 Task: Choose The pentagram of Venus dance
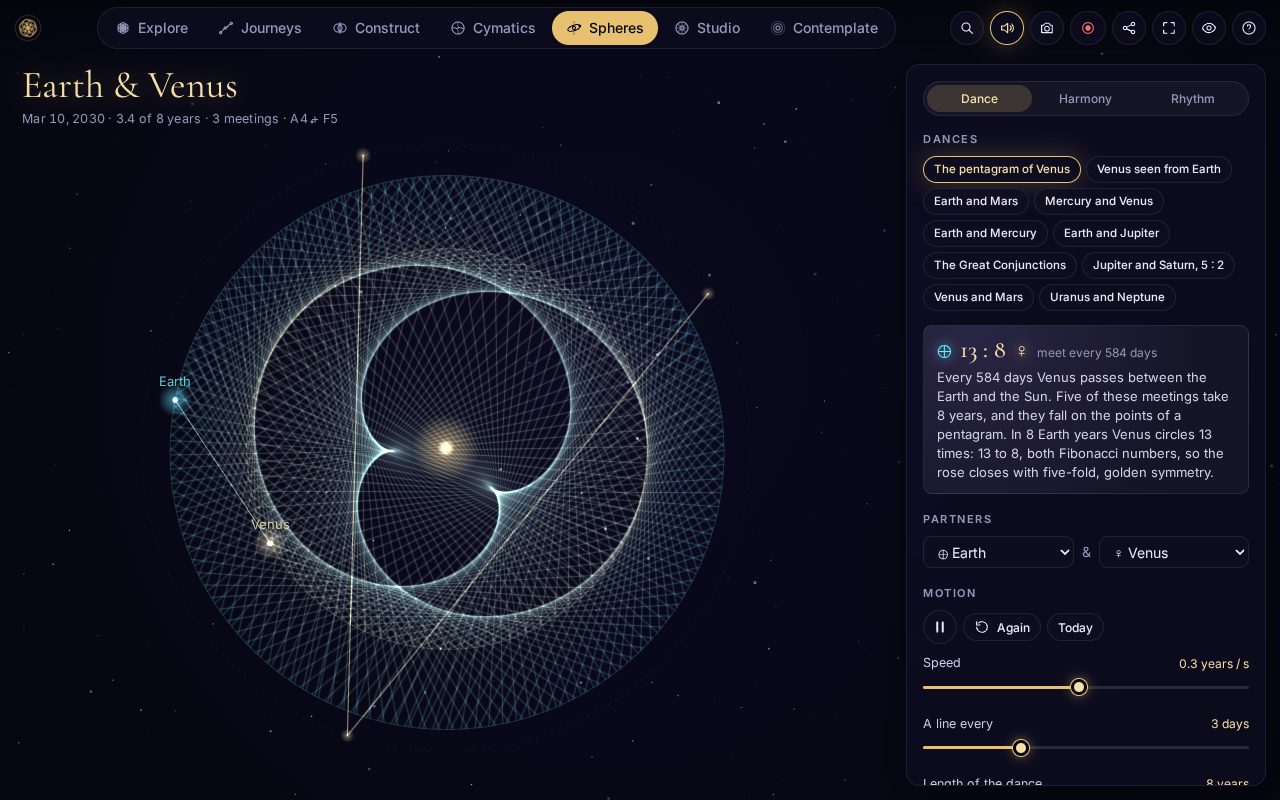pyautogui.click(x=1002, y=169)
